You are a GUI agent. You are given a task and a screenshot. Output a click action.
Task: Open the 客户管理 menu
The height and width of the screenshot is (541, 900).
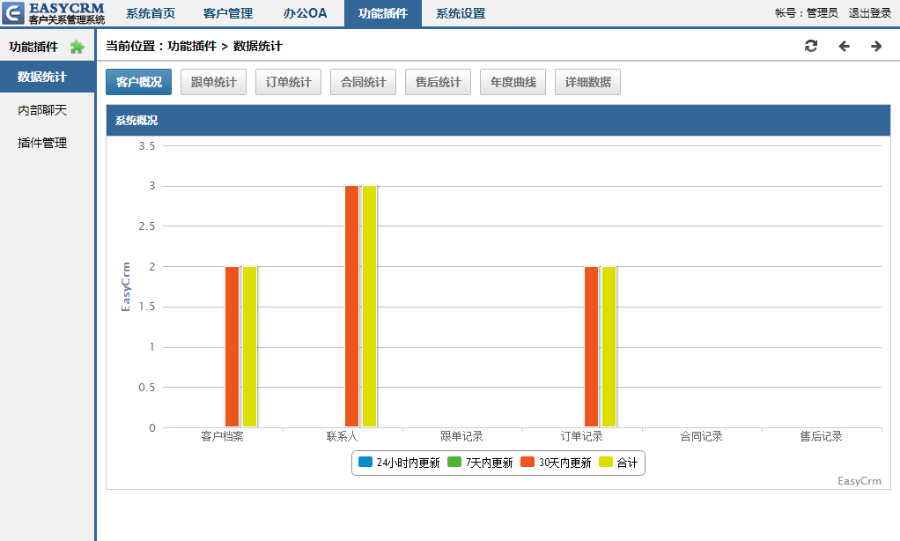[228, 13]
